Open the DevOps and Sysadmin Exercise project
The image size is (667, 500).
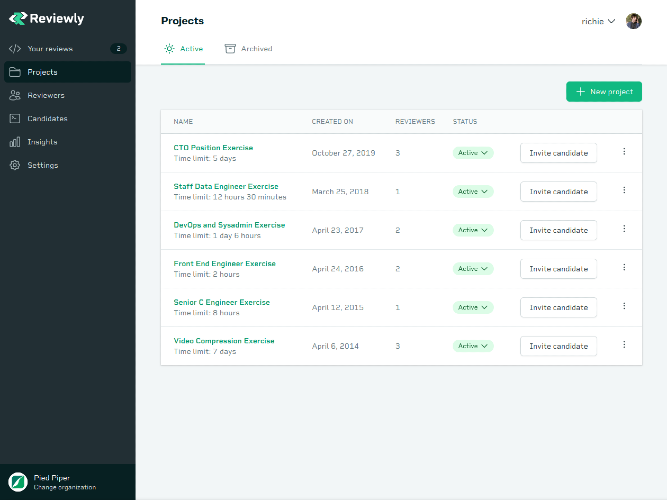229,225
